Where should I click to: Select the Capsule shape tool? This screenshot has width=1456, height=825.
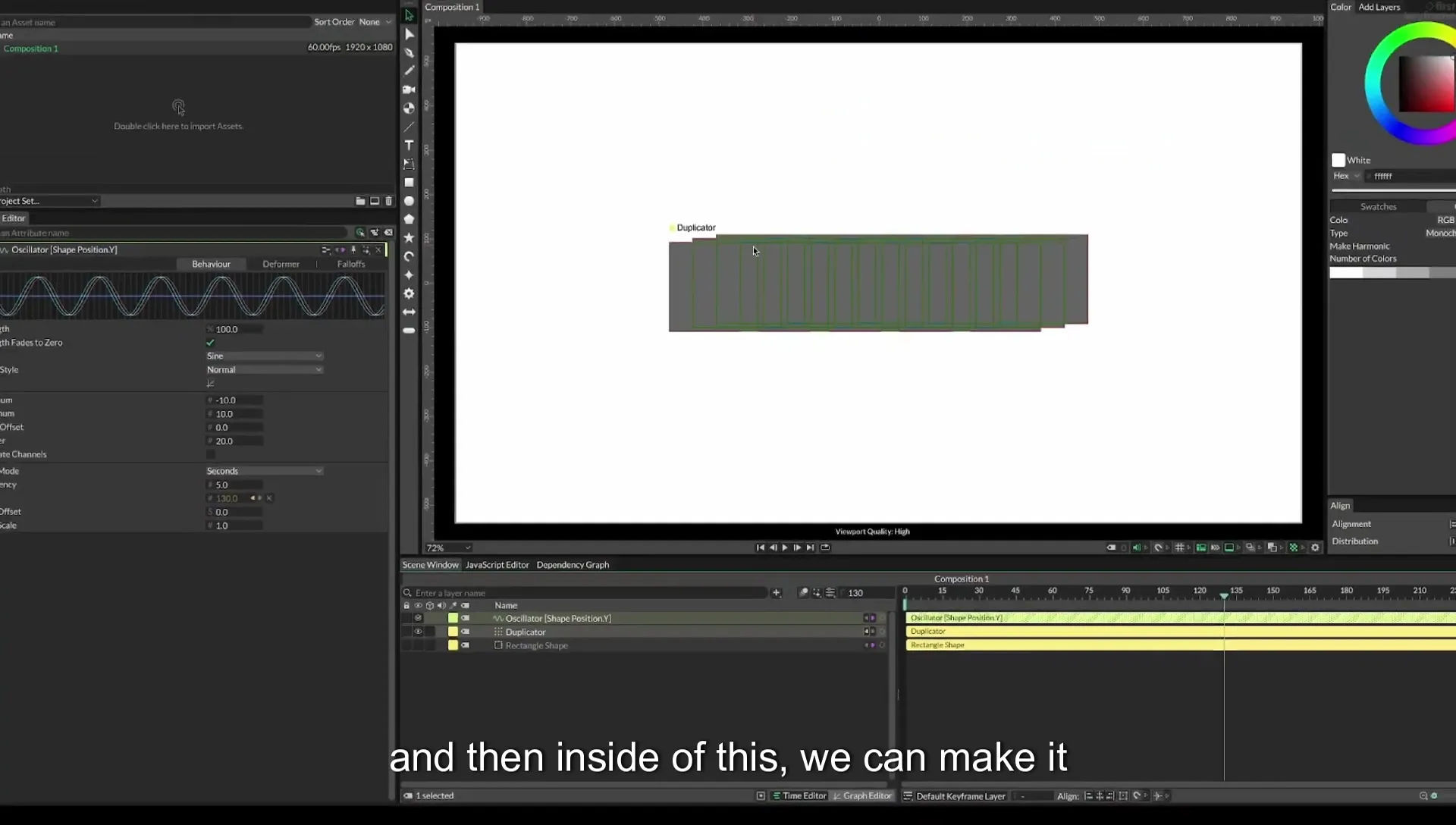pyautogui.click(x=409, y=331)
